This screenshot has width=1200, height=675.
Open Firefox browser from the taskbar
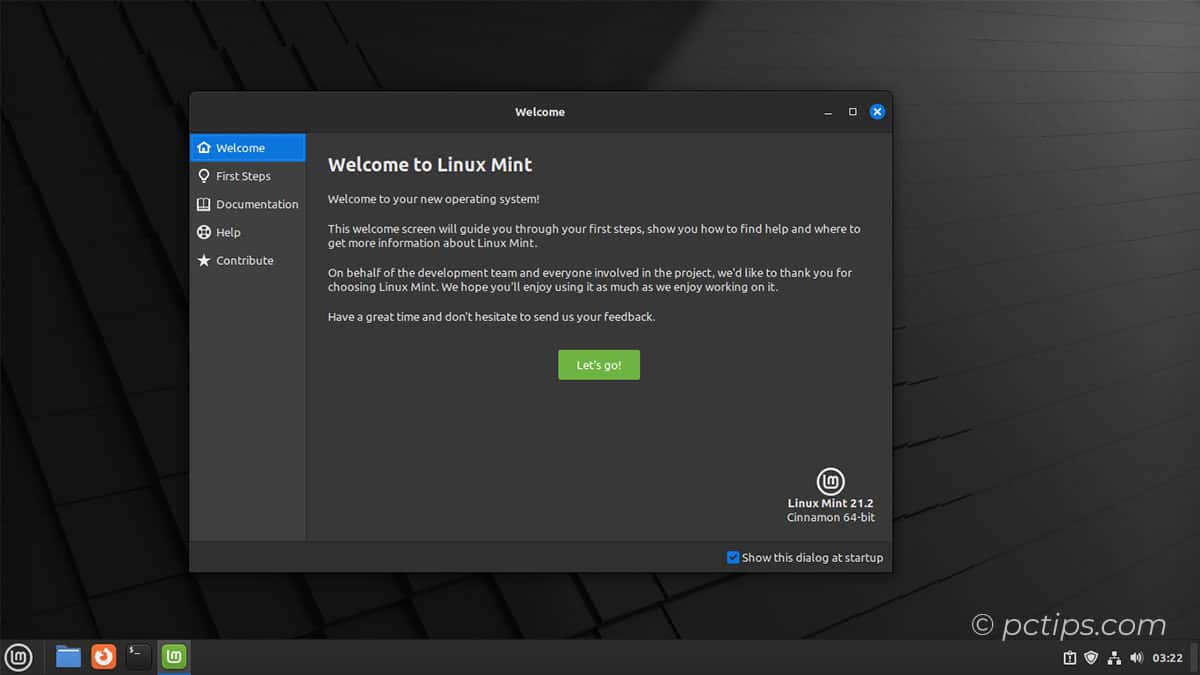(x=103, y=657)
